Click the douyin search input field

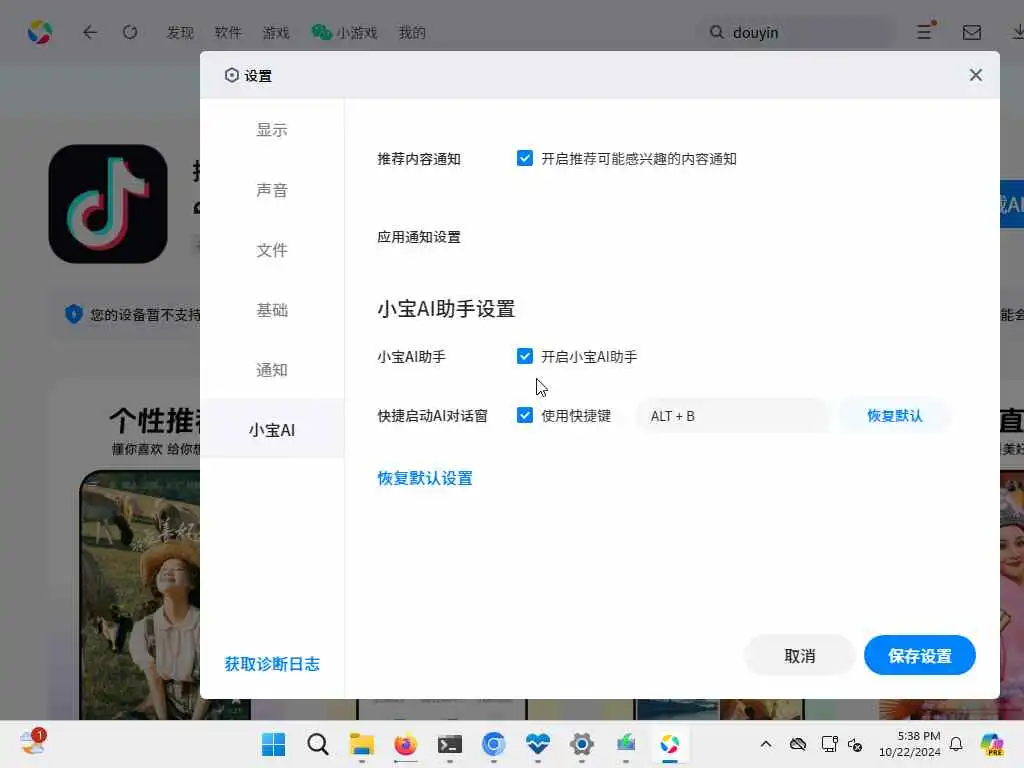pyautogui.click(x=797, y=32)
